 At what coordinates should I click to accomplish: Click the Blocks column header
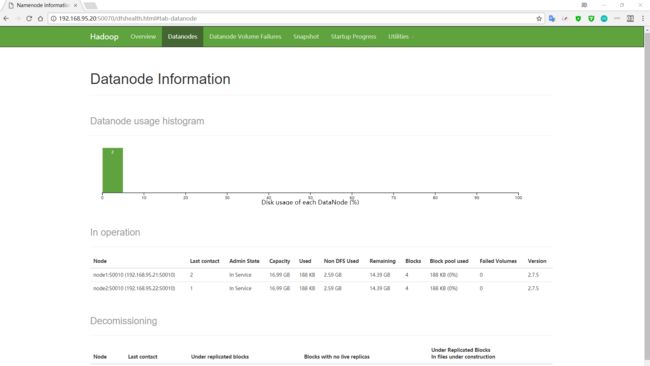(x=413, y=261)
